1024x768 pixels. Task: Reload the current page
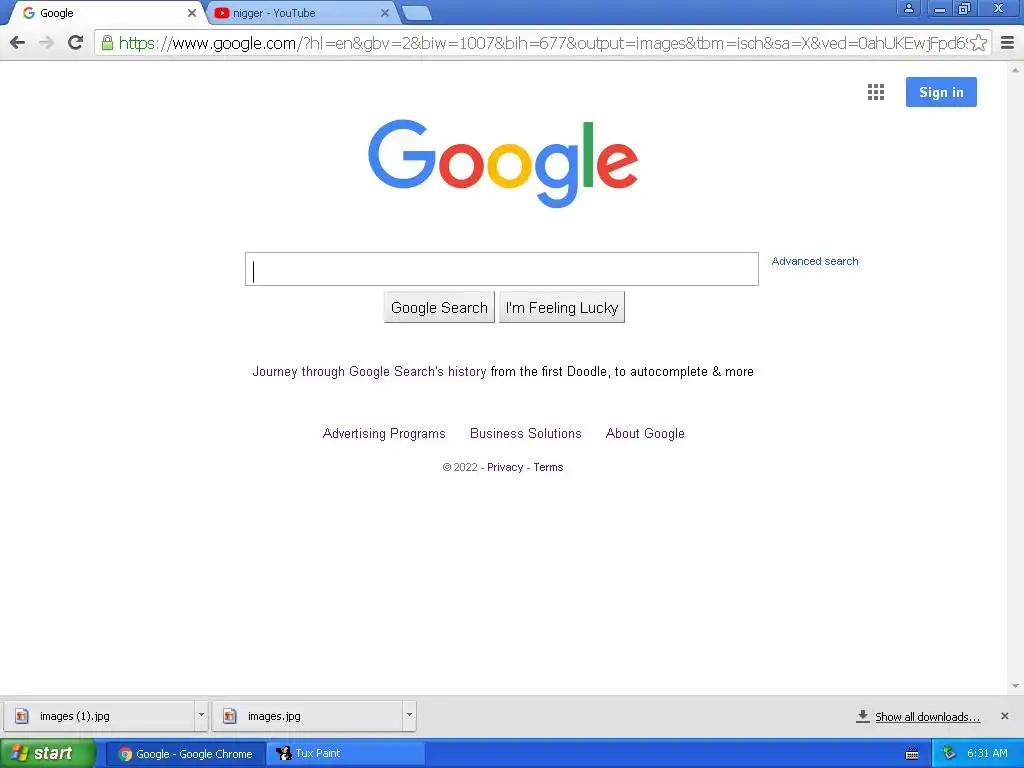tap(76, 43)
